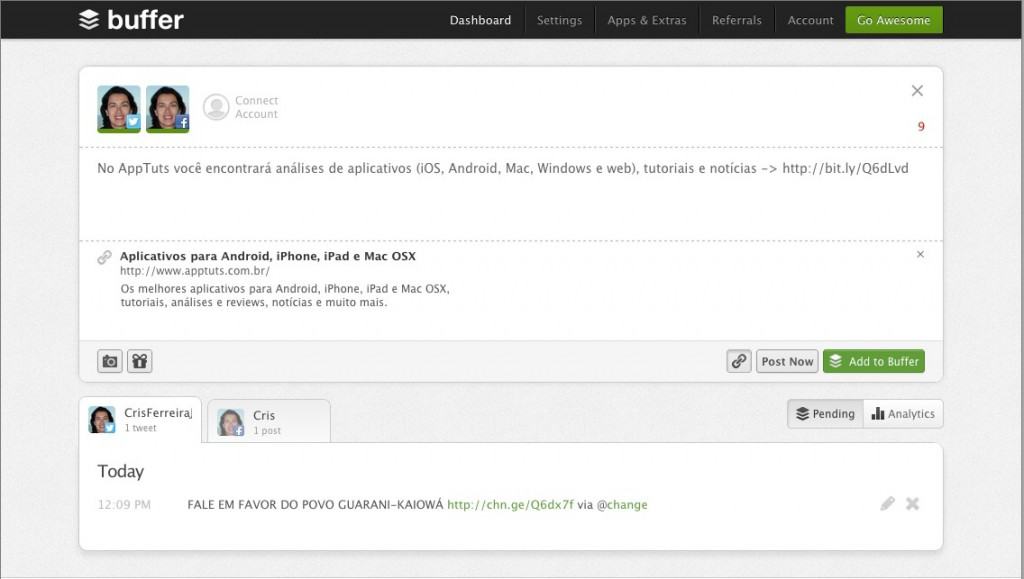Click Add to Buffer button
Image resolution: width=1024 pixels, height=579 pixels.
874,361
